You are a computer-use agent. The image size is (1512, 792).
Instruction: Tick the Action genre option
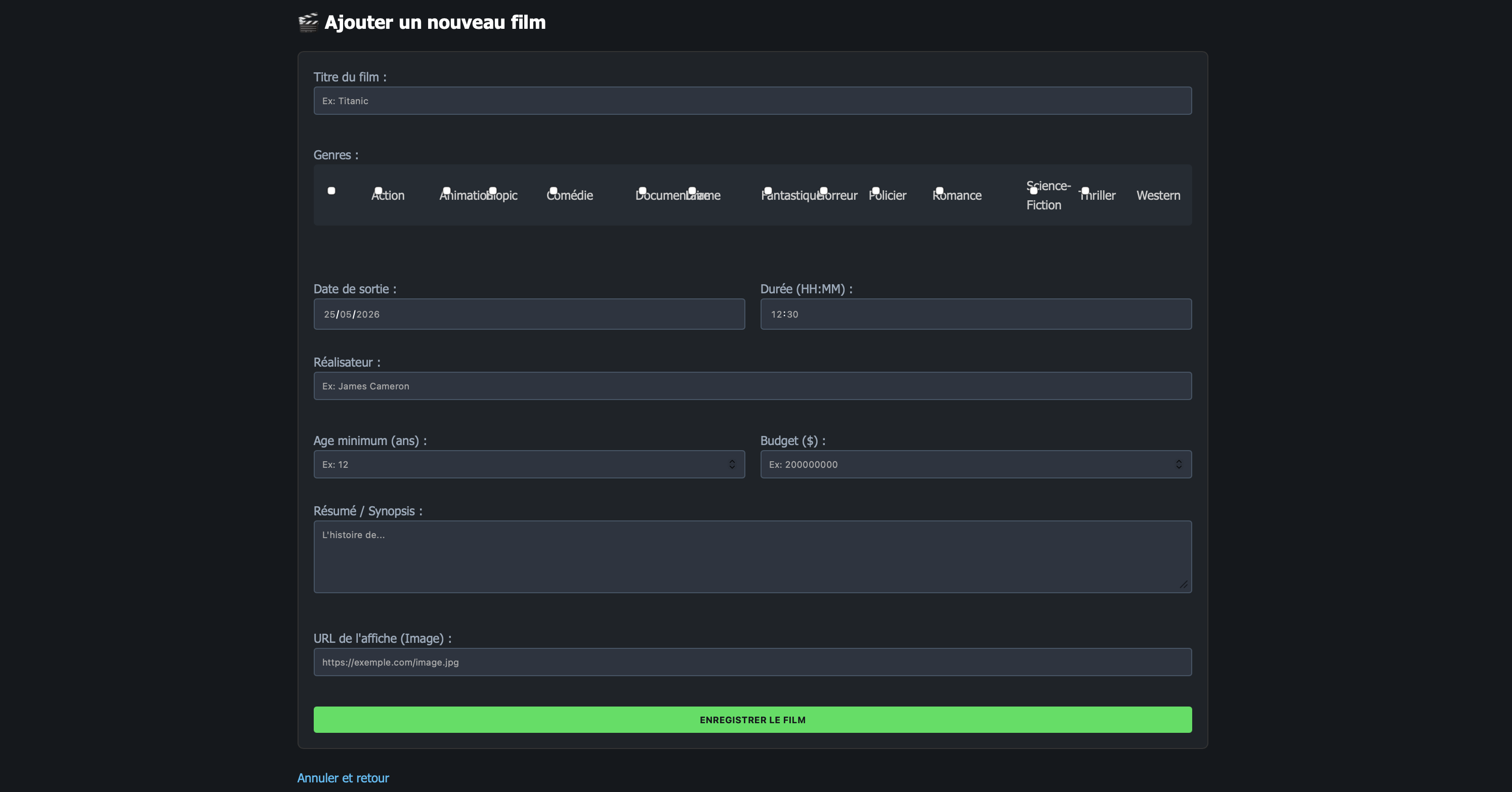388,195
